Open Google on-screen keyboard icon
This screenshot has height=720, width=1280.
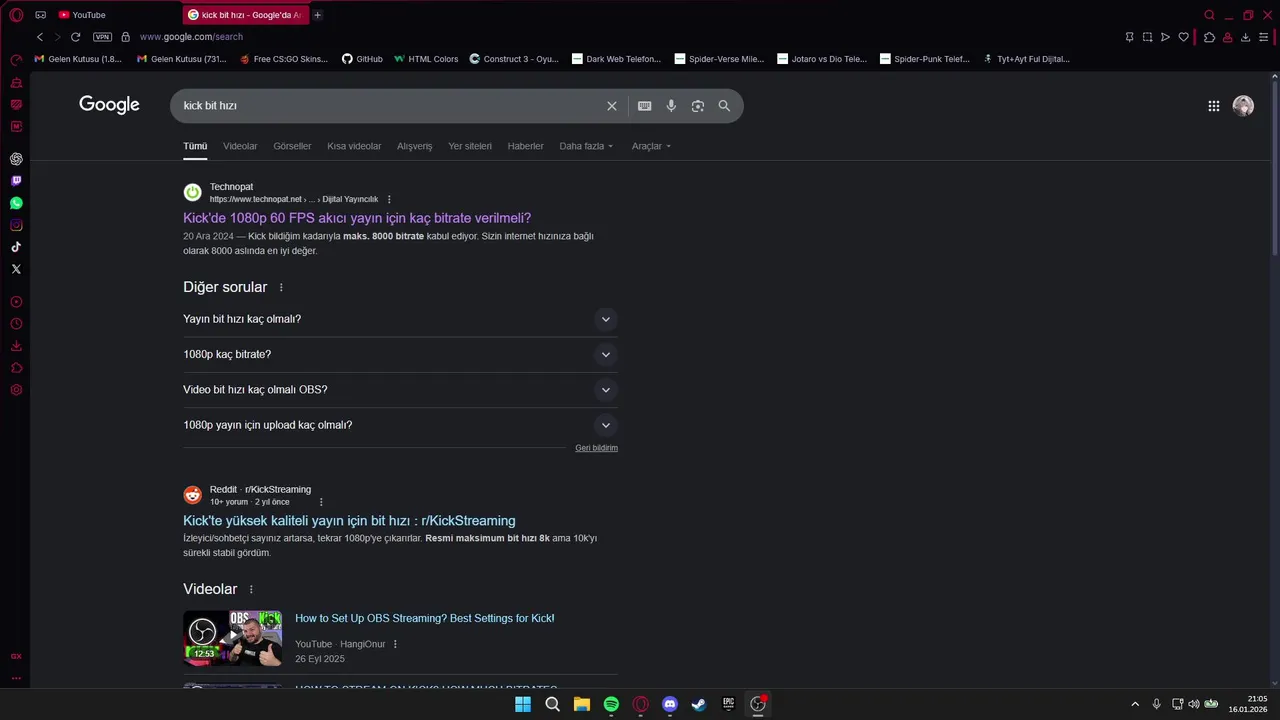[x=645, y=106]
